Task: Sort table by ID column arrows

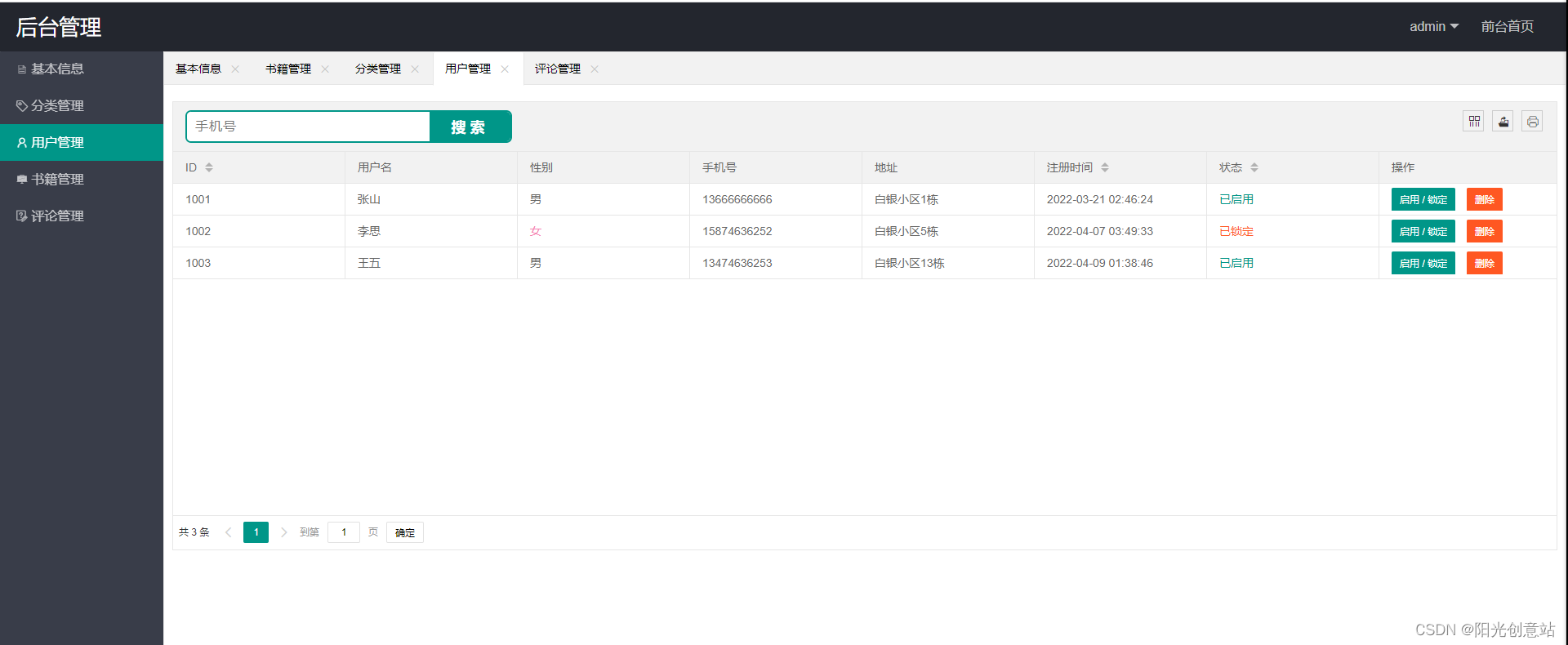Action: click(x=209, y=167)
